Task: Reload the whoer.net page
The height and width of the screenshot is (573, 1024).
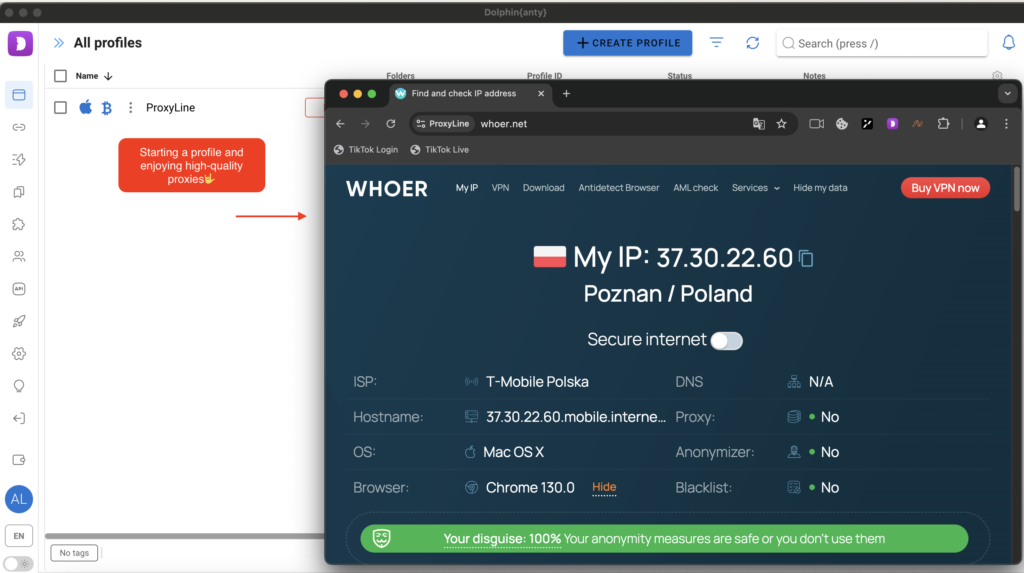Action: 391,124
